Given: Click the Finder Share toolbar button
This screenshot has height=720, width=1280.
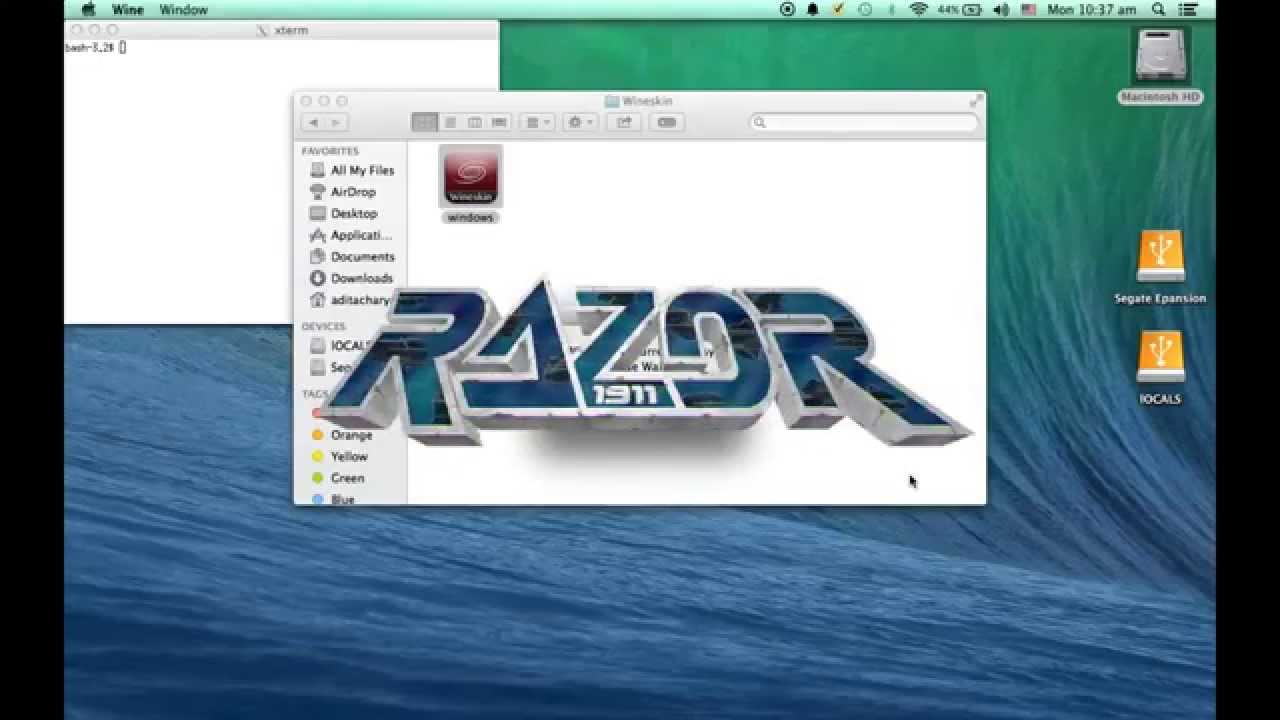Looking at the screenshot, I should (624, 122).
